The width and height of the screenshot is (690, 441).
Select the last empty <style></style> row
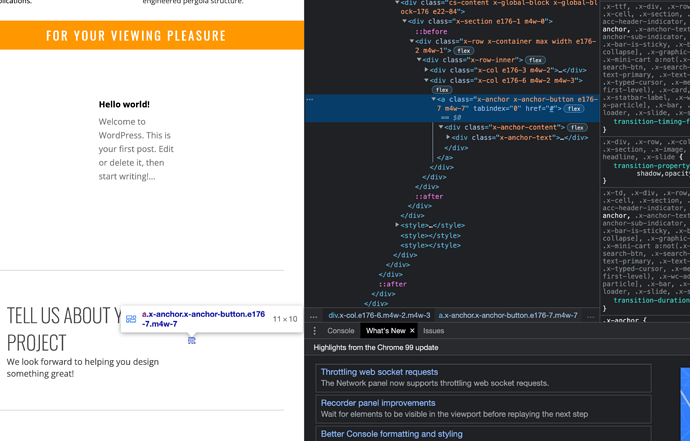click(430, 245)
